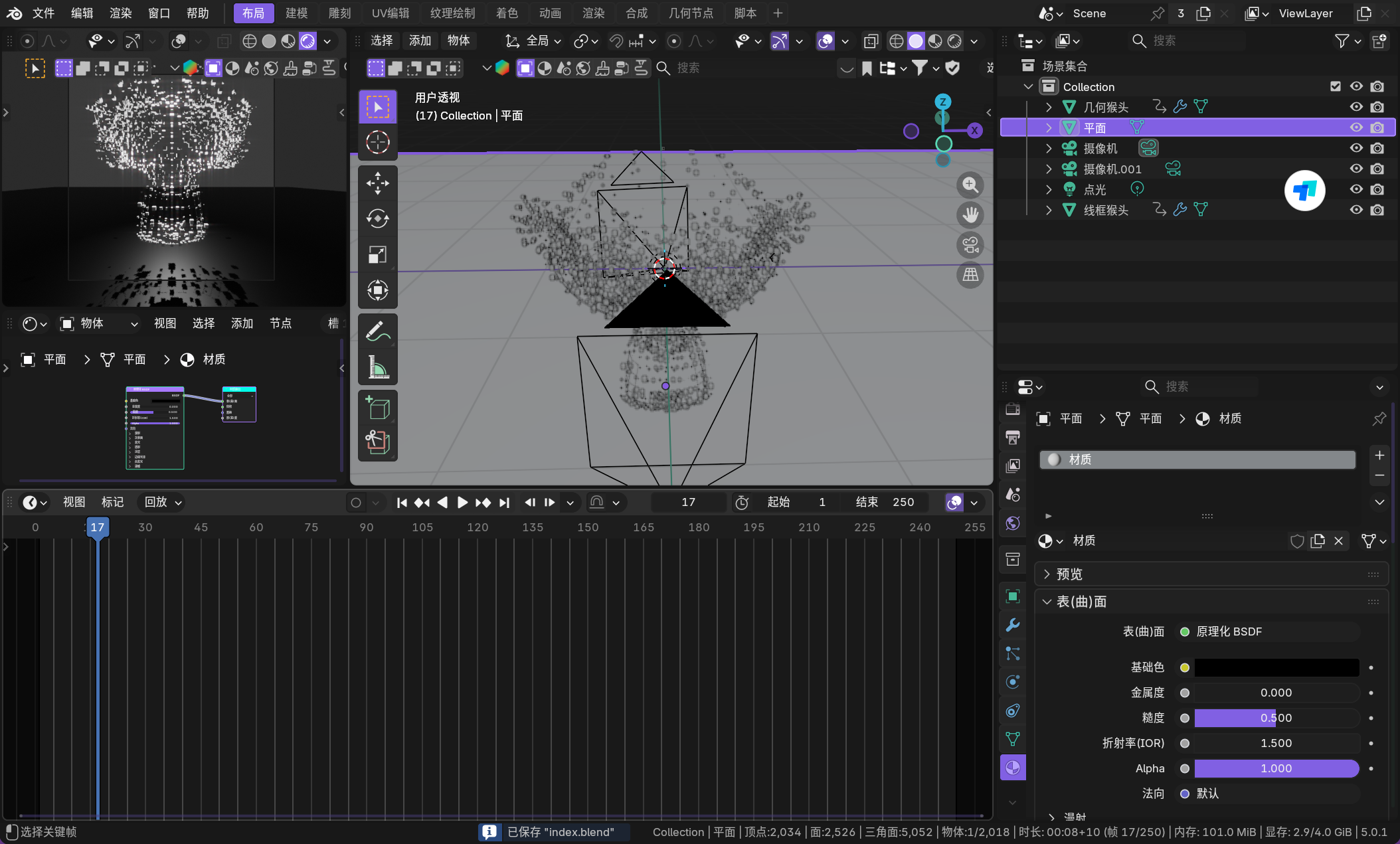Open the 渲染 menu in top bar
The image size is (1400, 844).
coord(120,13)
